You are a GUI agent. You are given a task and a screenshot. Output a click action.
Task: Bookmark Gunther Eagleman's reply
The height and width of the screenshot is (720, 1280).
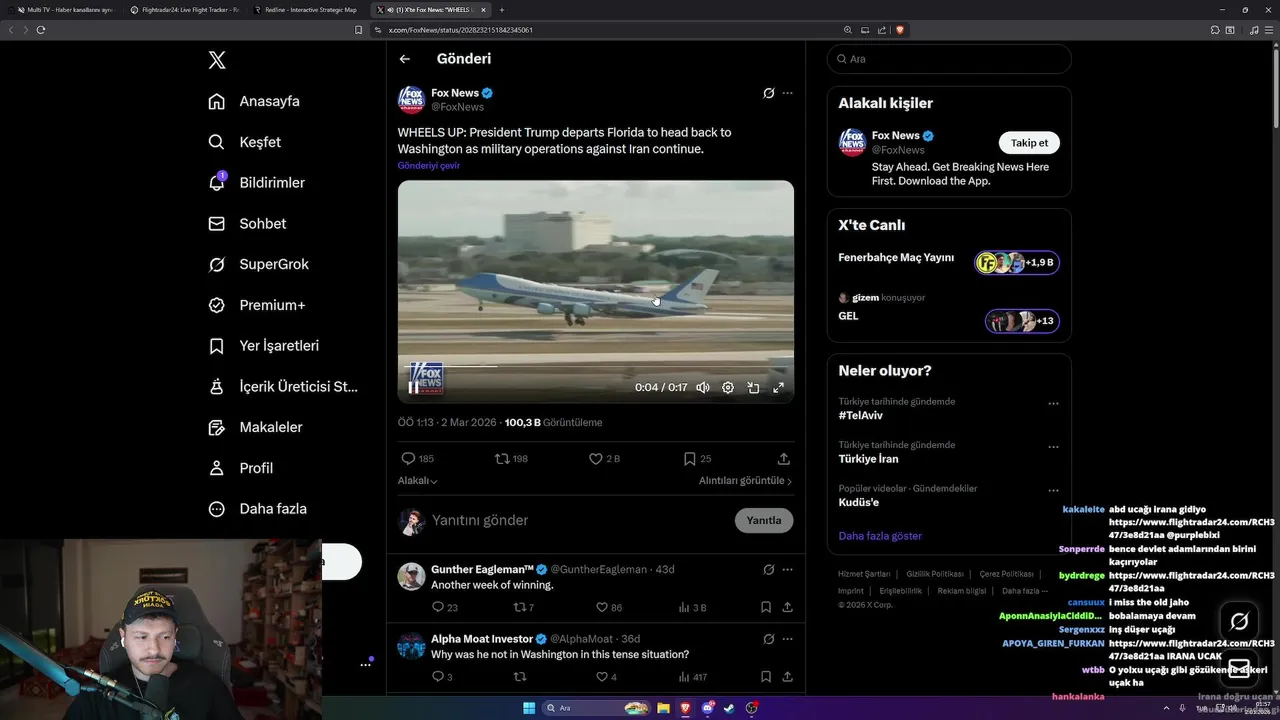click(766, 608)
